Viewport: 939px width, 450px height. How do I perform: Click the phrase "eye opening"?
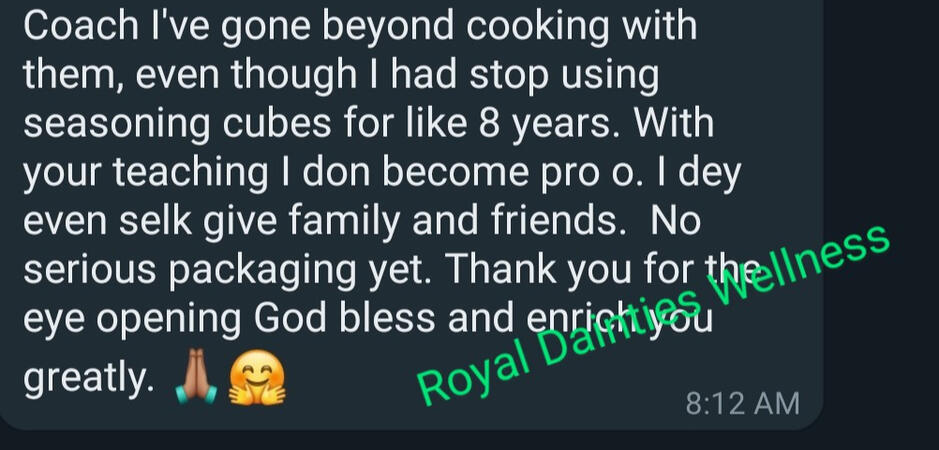tap(132, 319)
